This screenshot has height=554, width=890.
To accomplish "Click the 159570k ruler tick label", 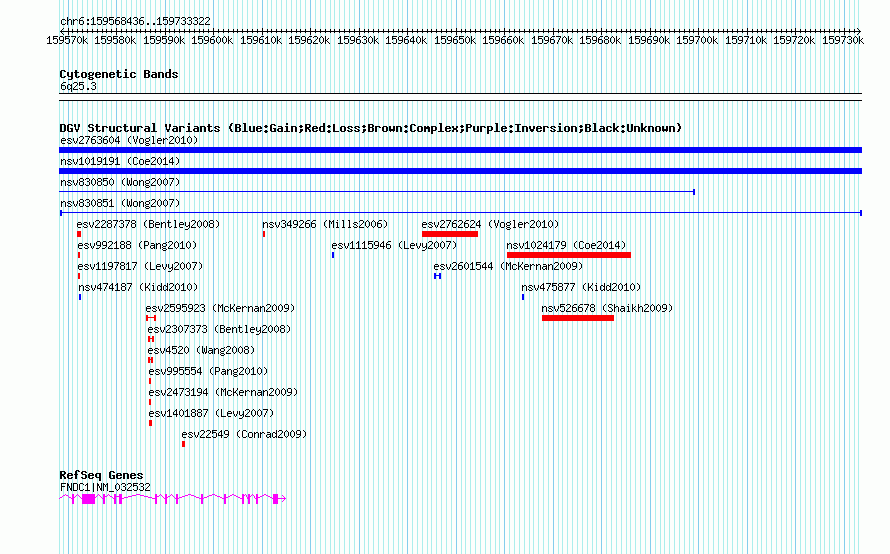I will coord(67,40).
